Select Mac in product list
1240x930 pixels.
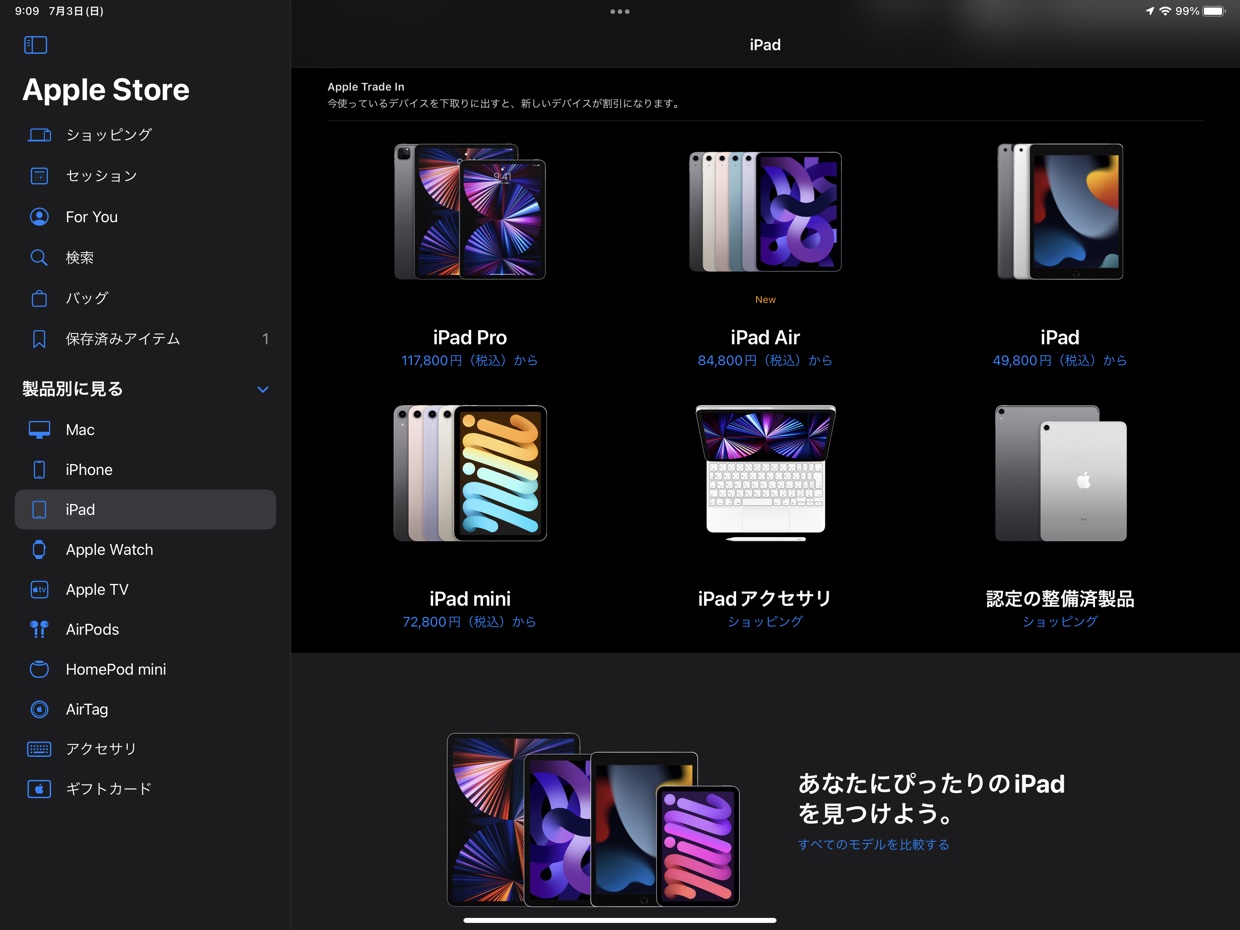[x=145, y=430]
